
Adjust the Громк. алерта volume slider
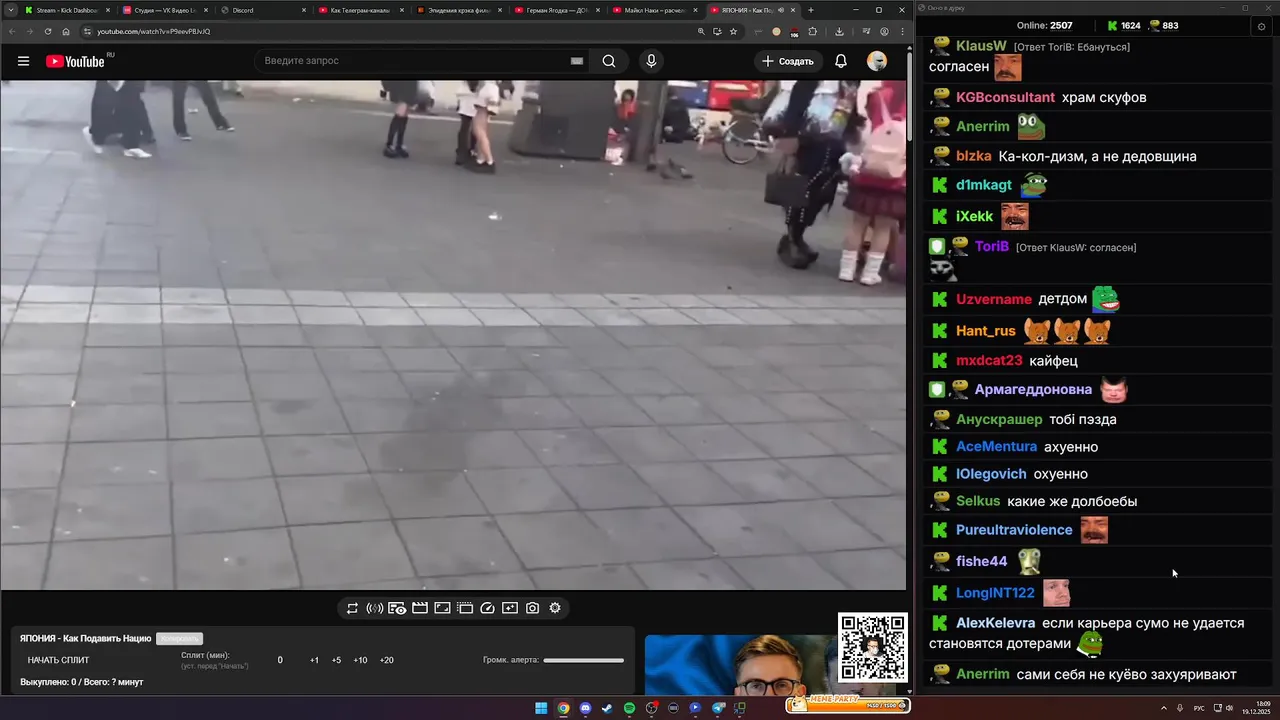[583, 660]
